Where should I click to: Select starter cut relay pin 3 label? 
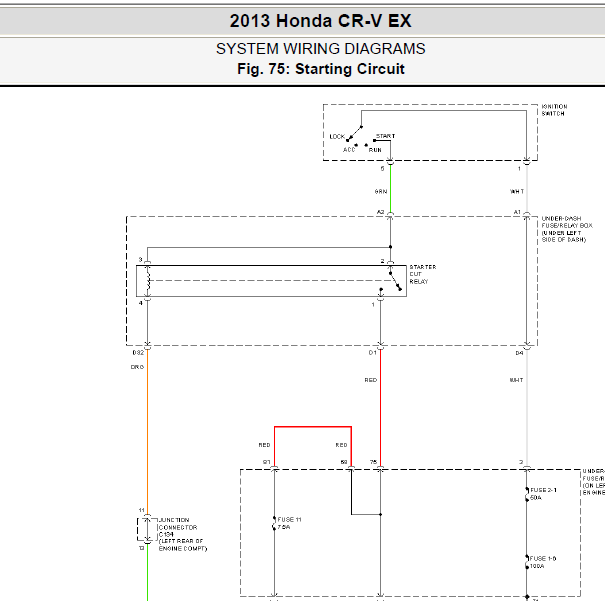pyautogui.click(x=140, y=260)
